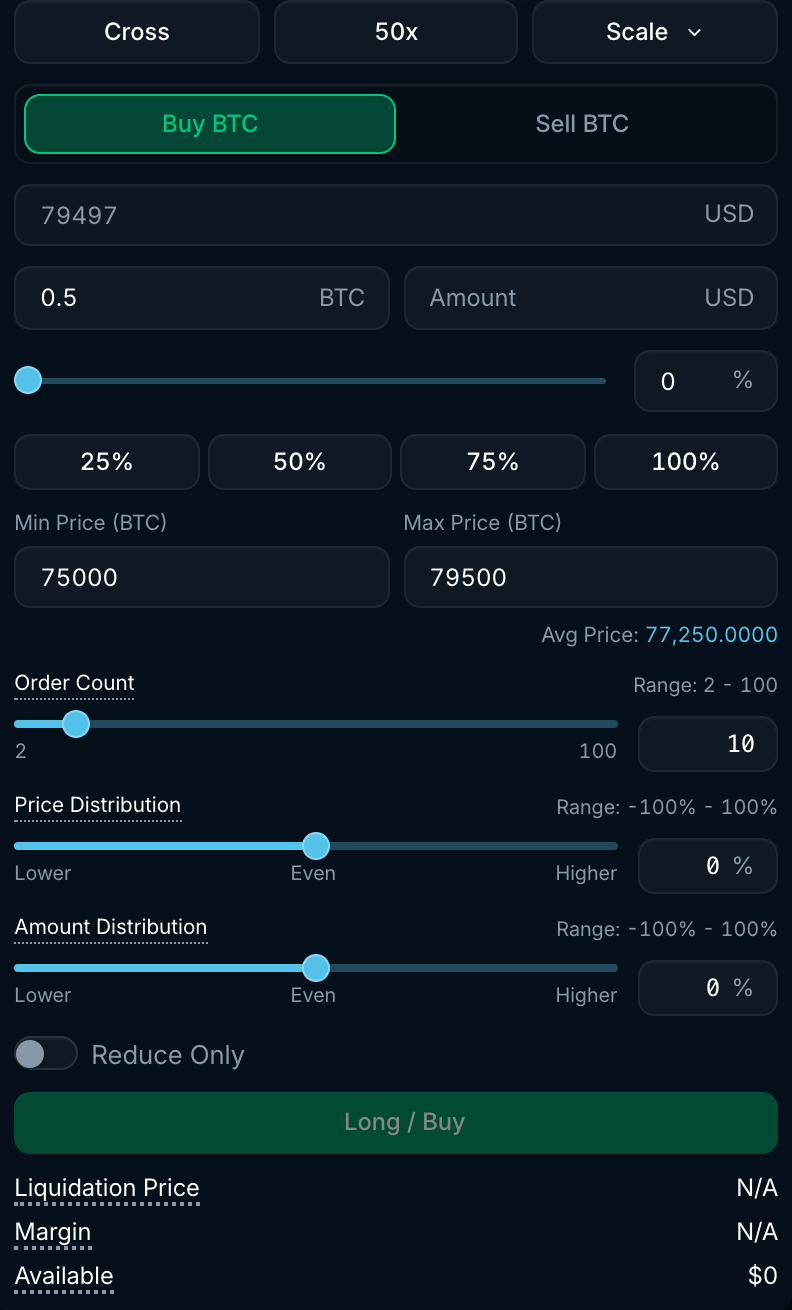The image size is (792, 1310).
Task: Focus the 79497 USD price field
Action: click(396, 215)
